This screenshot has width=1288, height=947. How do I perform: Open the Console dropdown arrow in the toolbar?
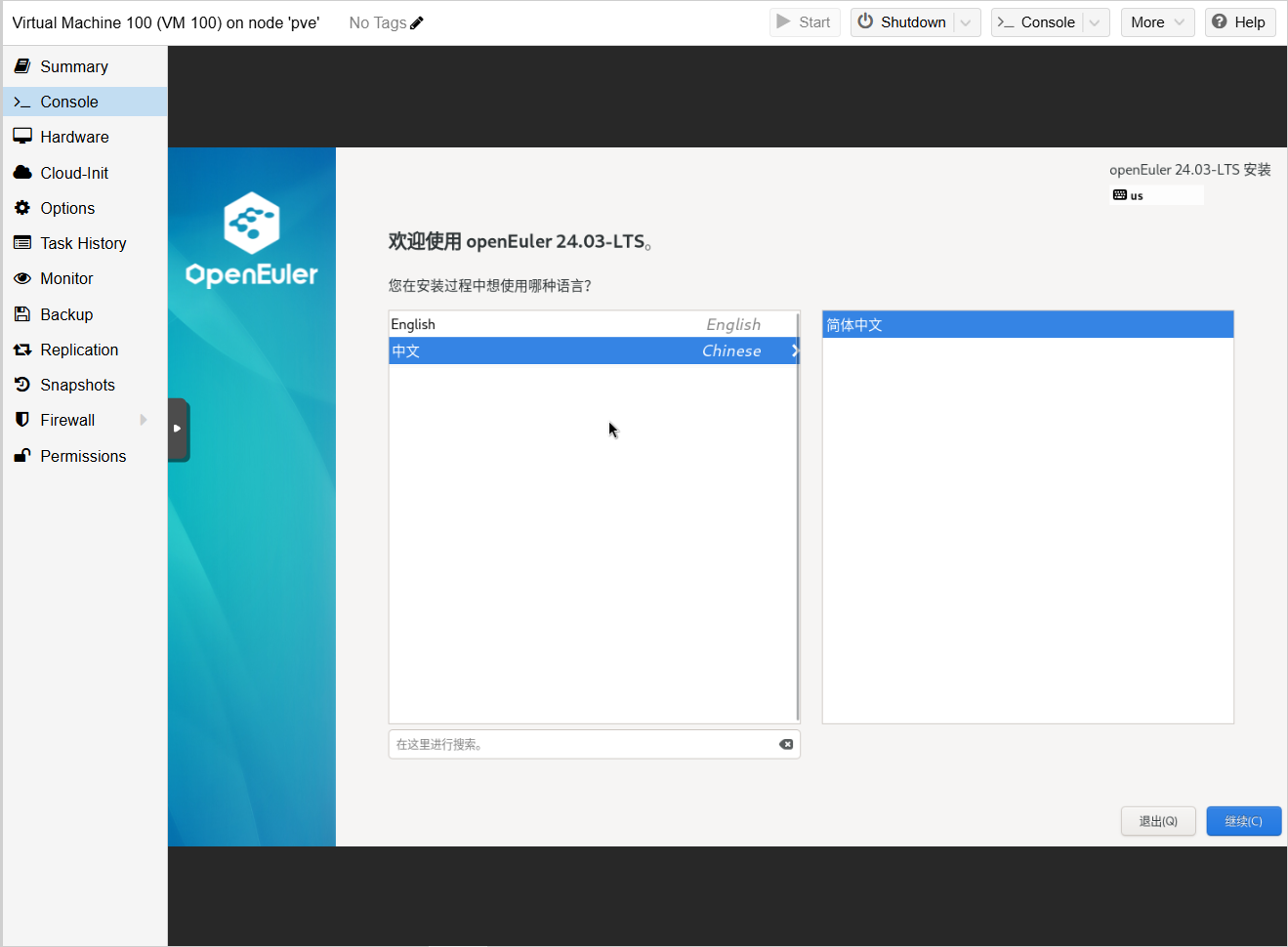tap(1095, 22)
